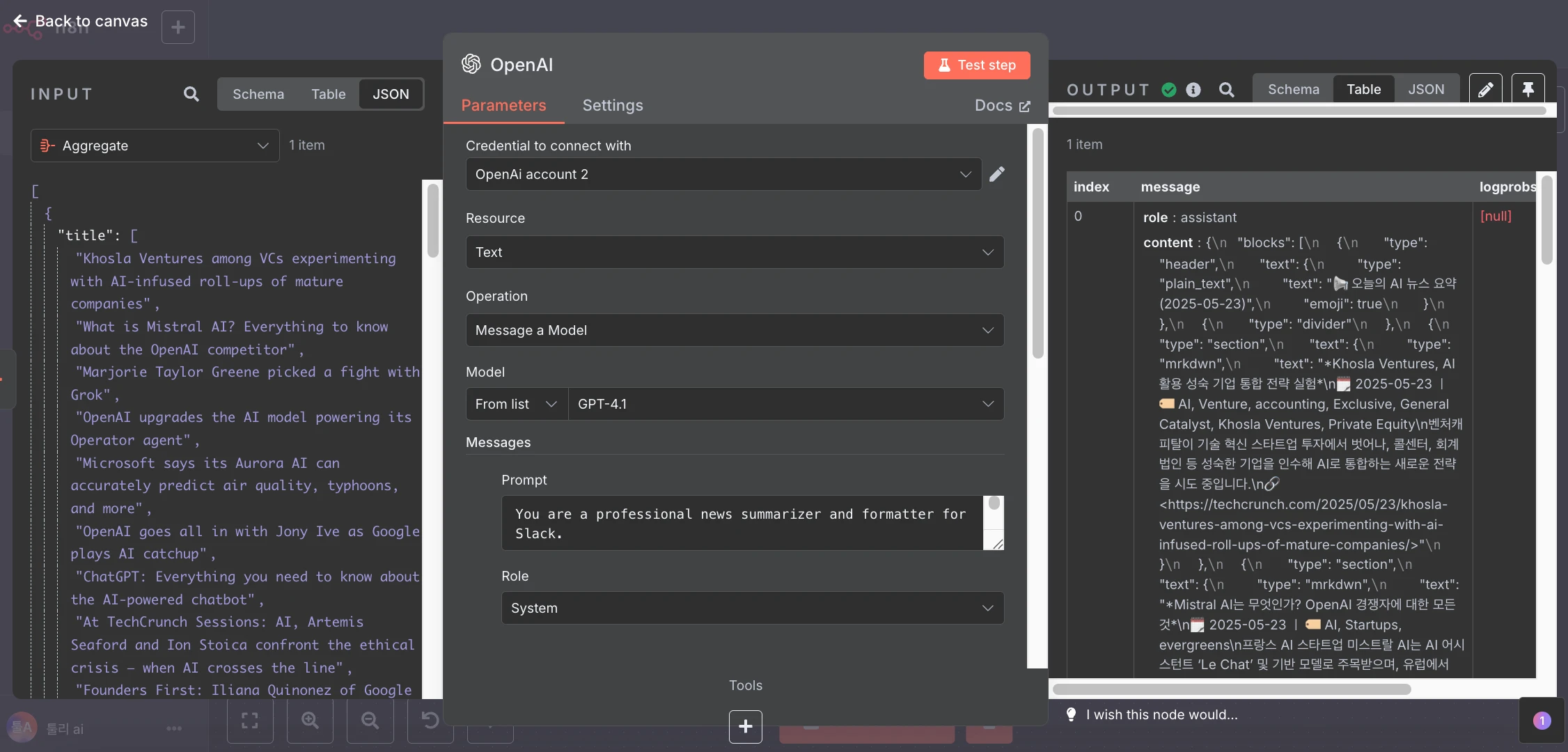Viewport: 1568px width, 752px height.
Task: Click I wish this node would... link
Action: 1162,714
